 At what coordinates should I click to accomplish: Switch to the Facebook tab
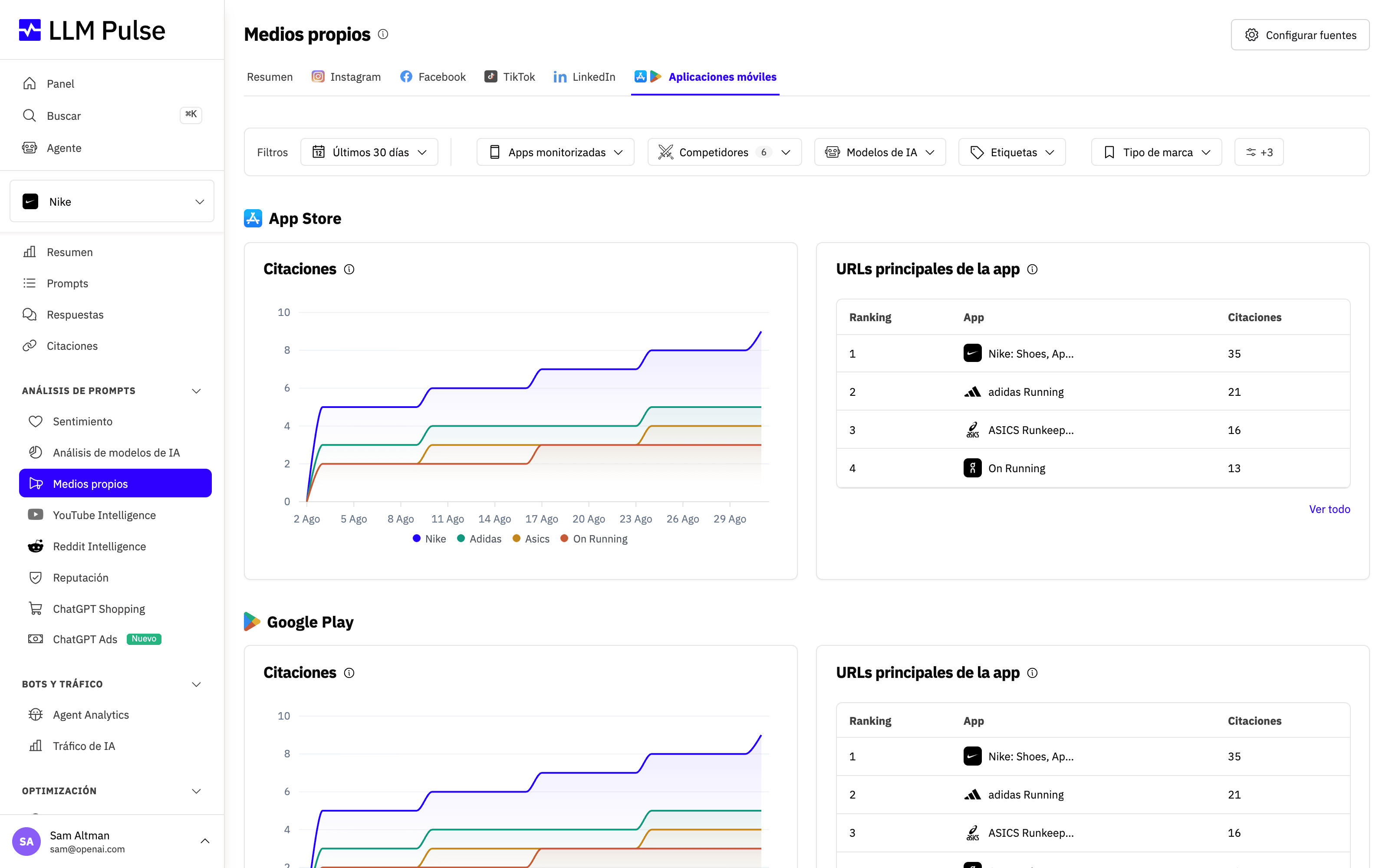click(433, 76)
